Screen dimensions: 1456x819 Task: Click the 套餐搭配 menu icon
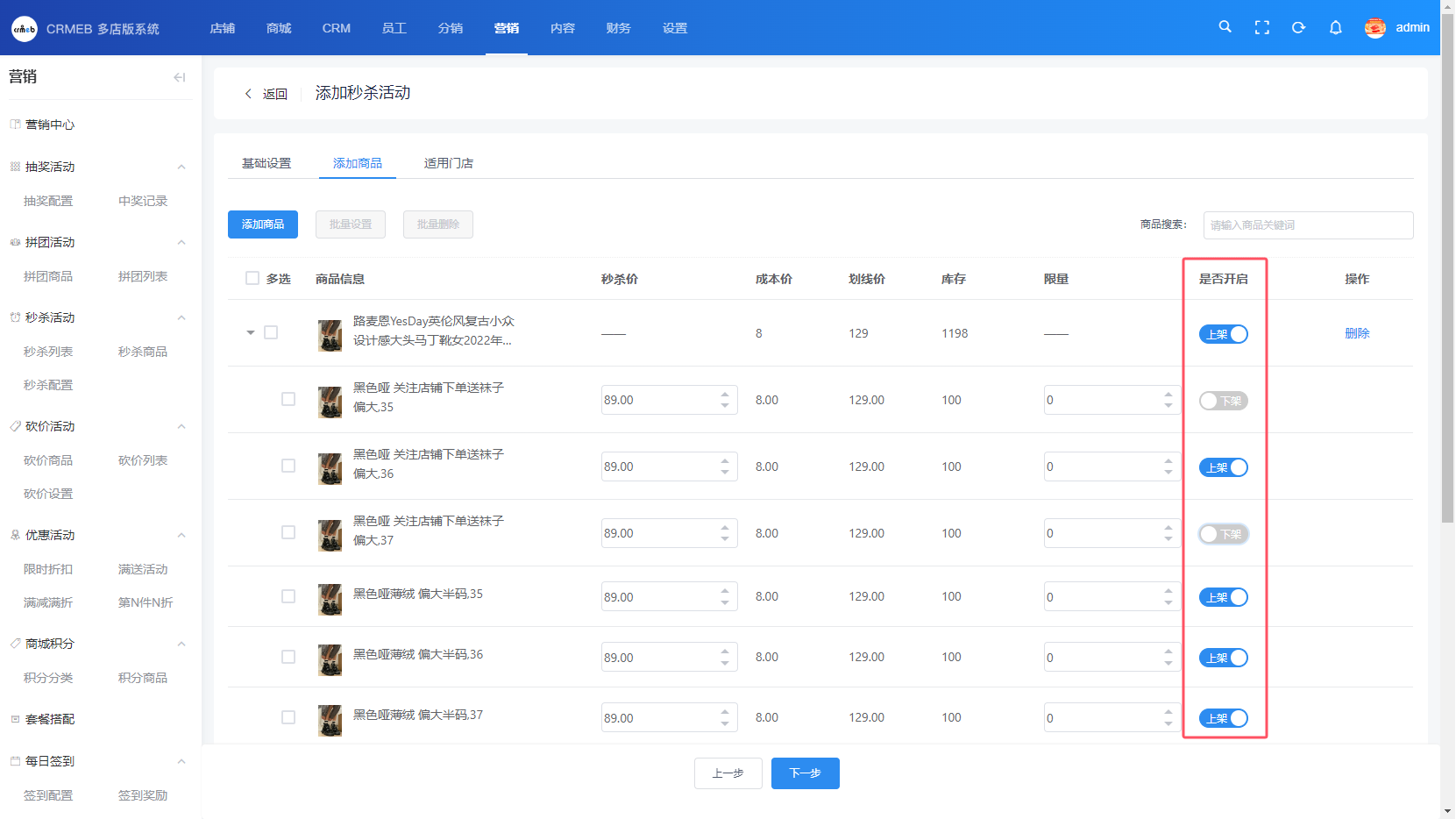pyautogui.click(x=15, y=719)
